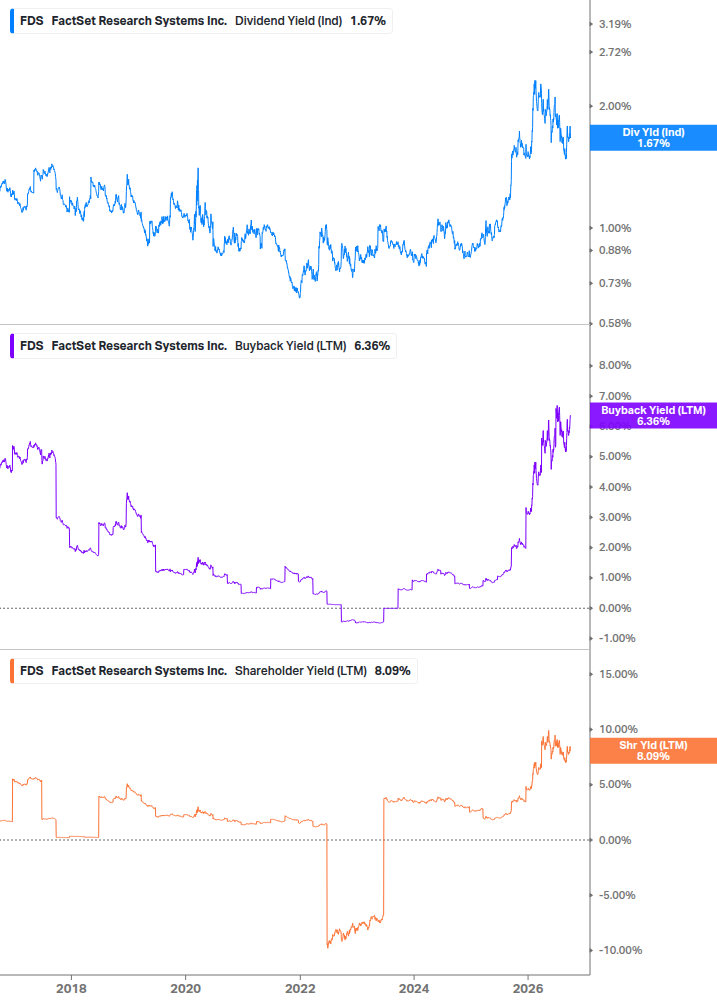Click the orange legend color bar
The image size is (717, 1005).
[x=12, y=671]
